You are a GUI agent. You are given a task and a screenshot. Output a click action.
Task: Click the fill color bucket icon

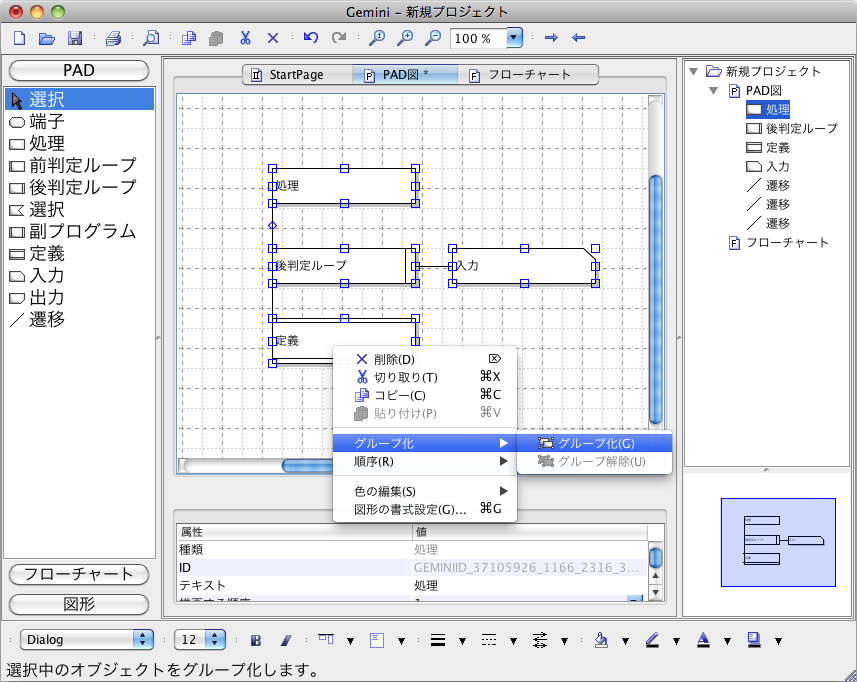pyautogui.click(x=601, y=640)
